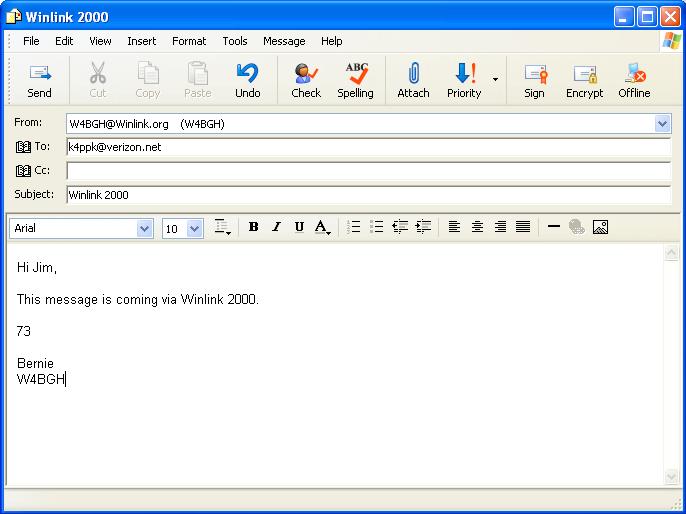The height and width of the screenshot is (514, 686).
Task: Open the font size 10 dropdown
Action: (x=194, y=228)
